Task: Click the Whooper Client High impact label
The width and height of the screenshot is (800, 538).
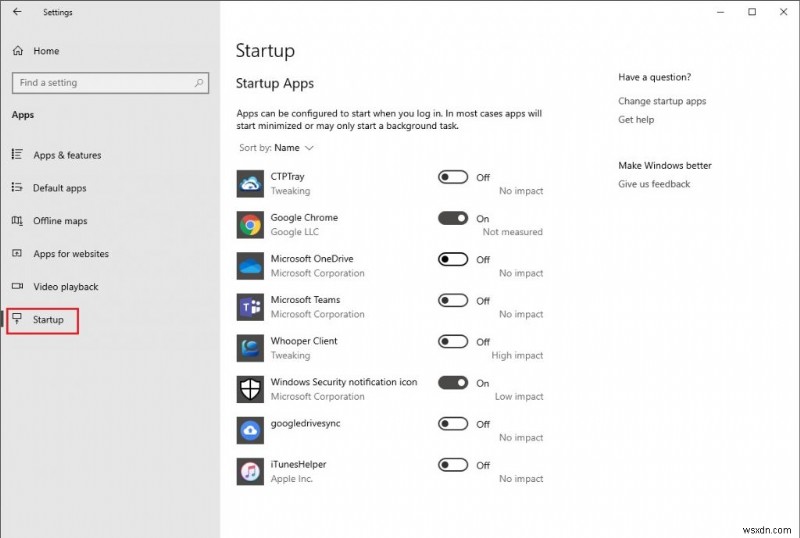Action: click(517, 355)
